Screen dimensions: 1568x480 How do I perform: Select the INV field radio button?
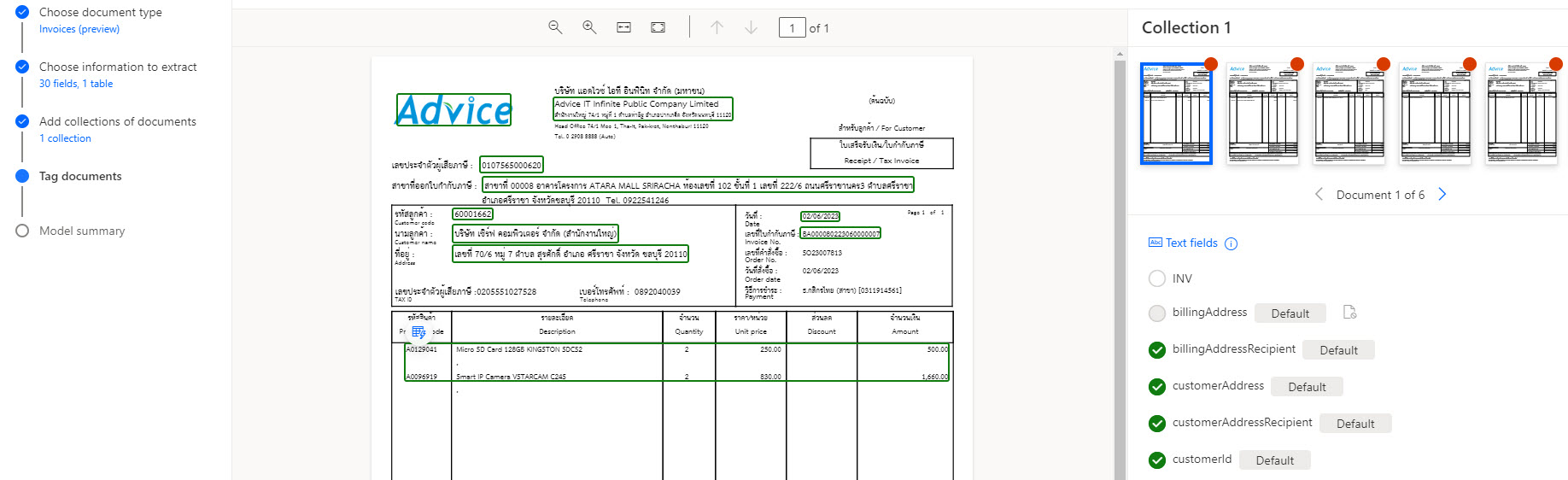coord(1157,278)
